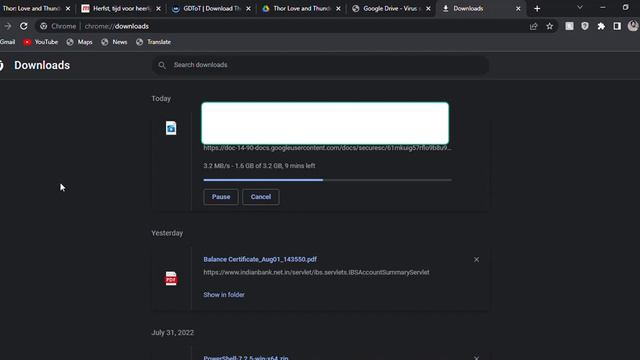Open the Extensions puzzle icon
Image resolution: width=640 pixels, height=360 pixels.
pos(601,26)
